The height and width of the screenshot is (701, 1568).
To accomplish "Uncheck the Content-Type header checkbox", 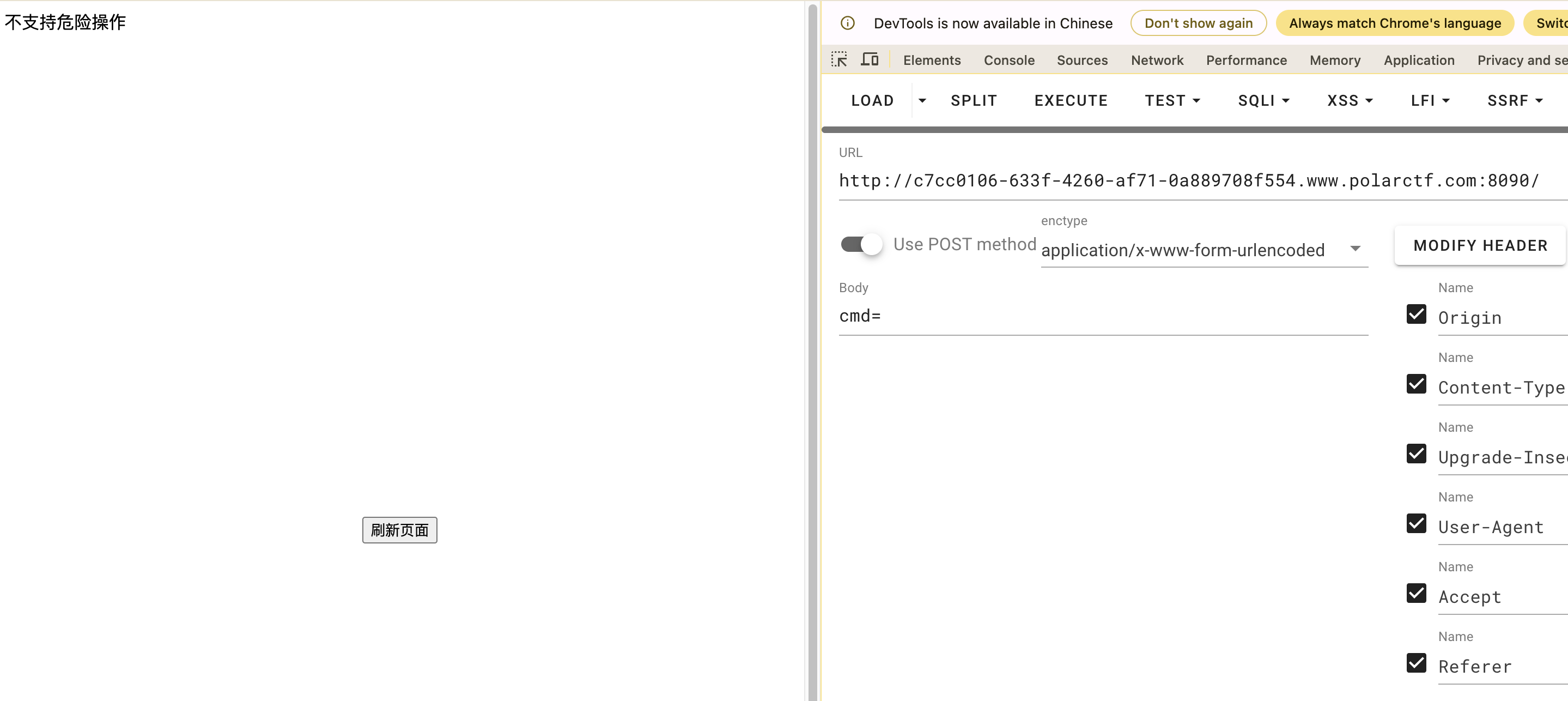I will (x=1416, y=384).
